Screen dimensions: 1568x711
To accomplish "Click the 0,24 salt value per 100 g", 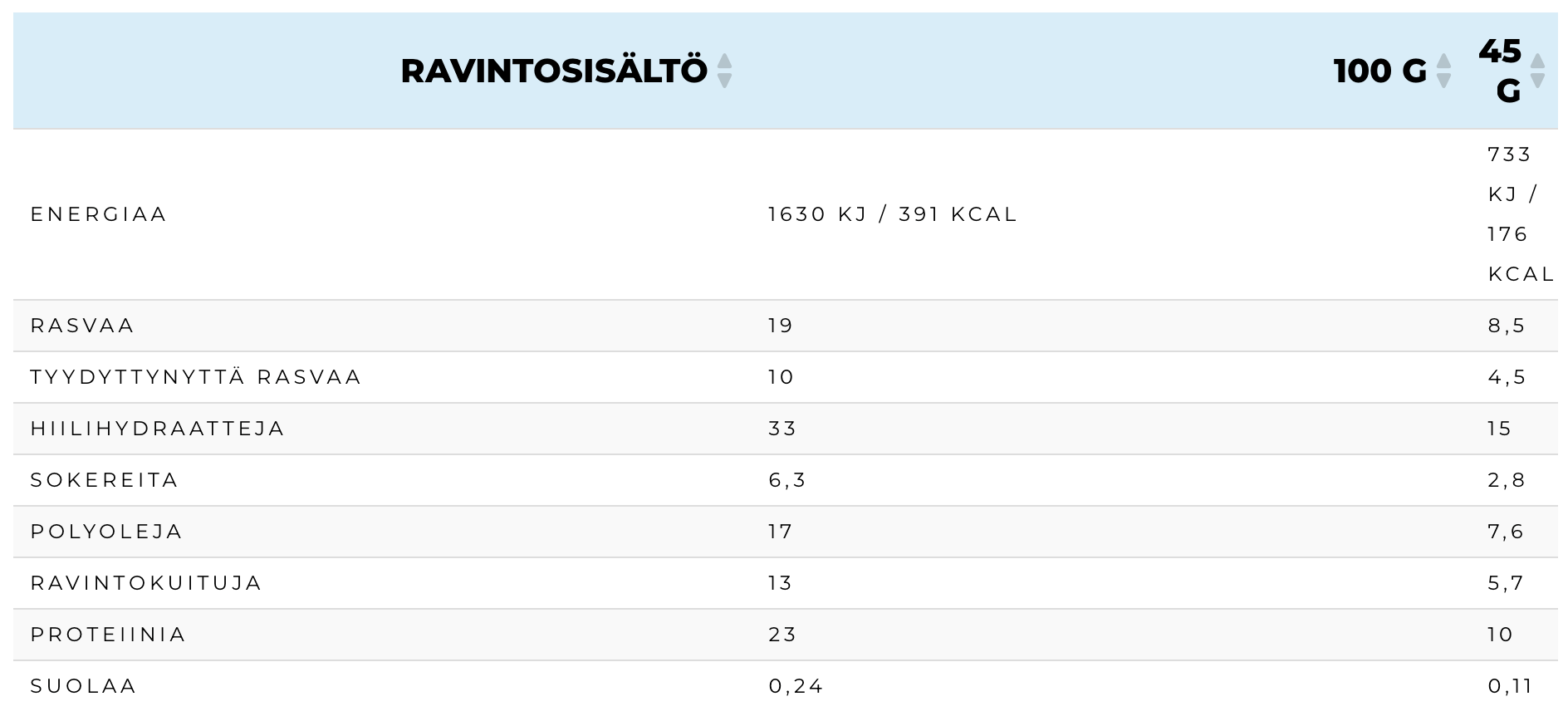I will coord(795,686).
